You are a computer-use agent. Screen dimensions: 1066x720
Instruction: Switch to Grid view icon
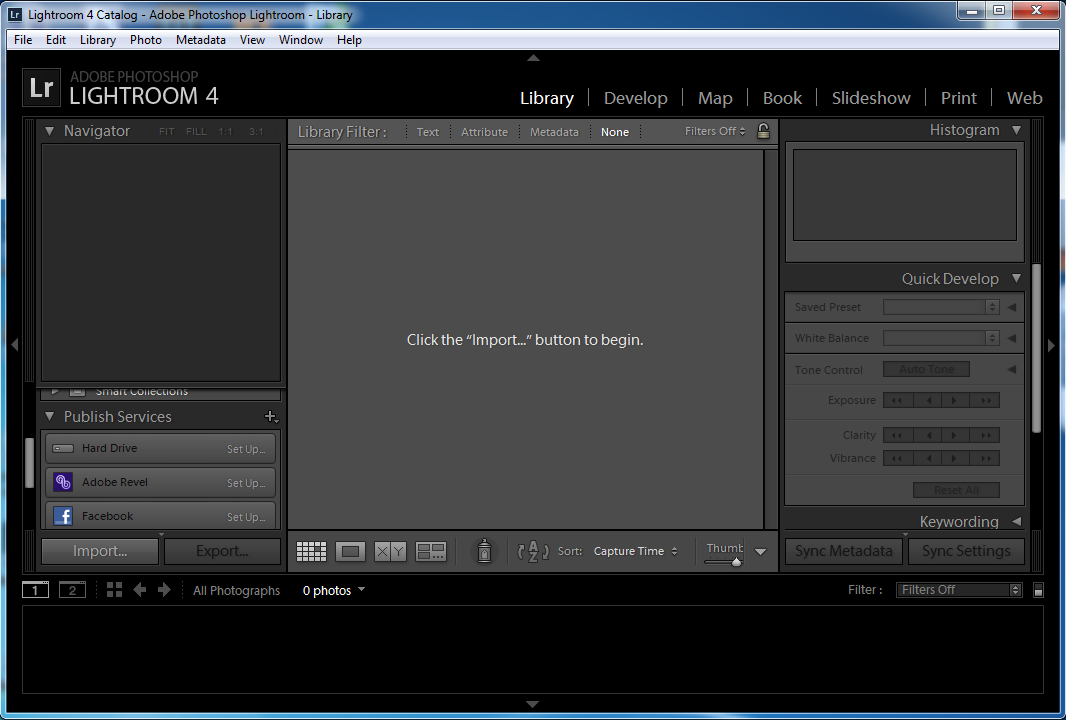[x=311, y=551]
